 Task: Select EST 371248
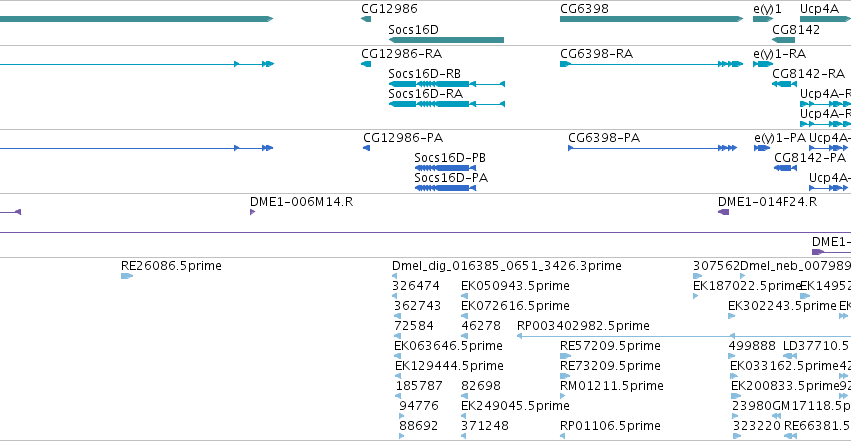(485, 426)
